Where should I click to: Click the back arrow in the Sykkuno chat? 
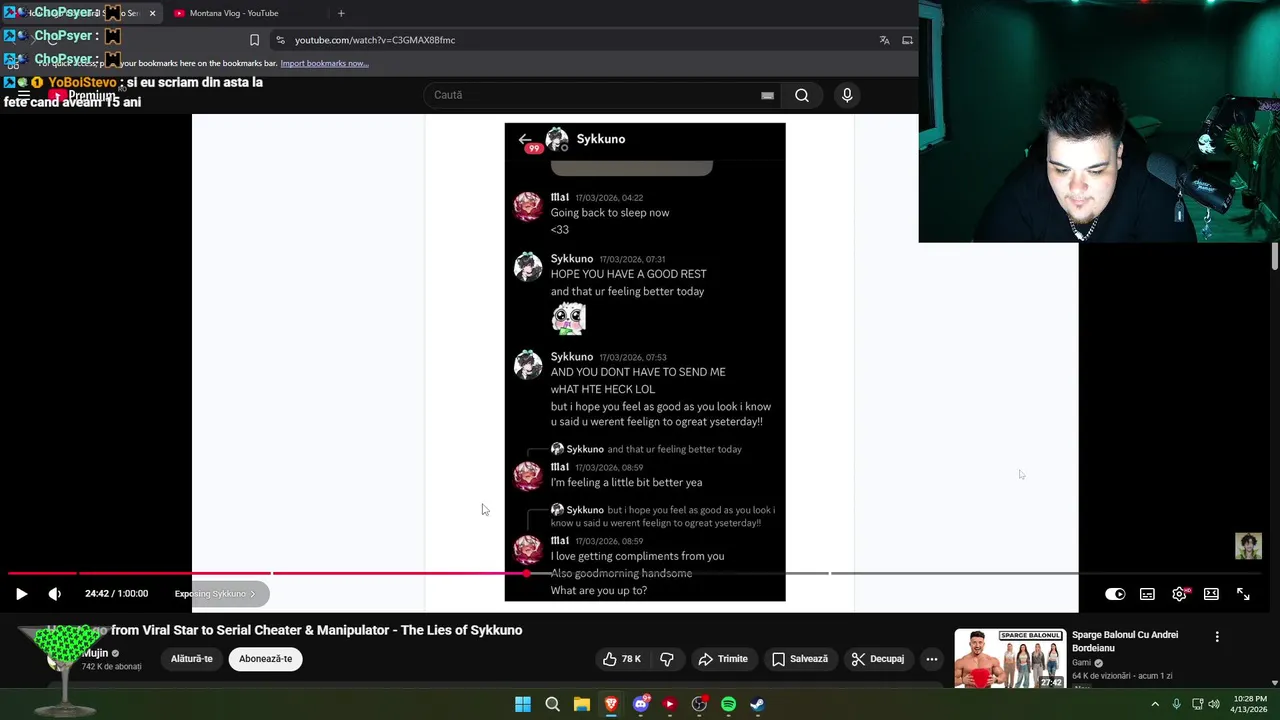pos(525,139)
